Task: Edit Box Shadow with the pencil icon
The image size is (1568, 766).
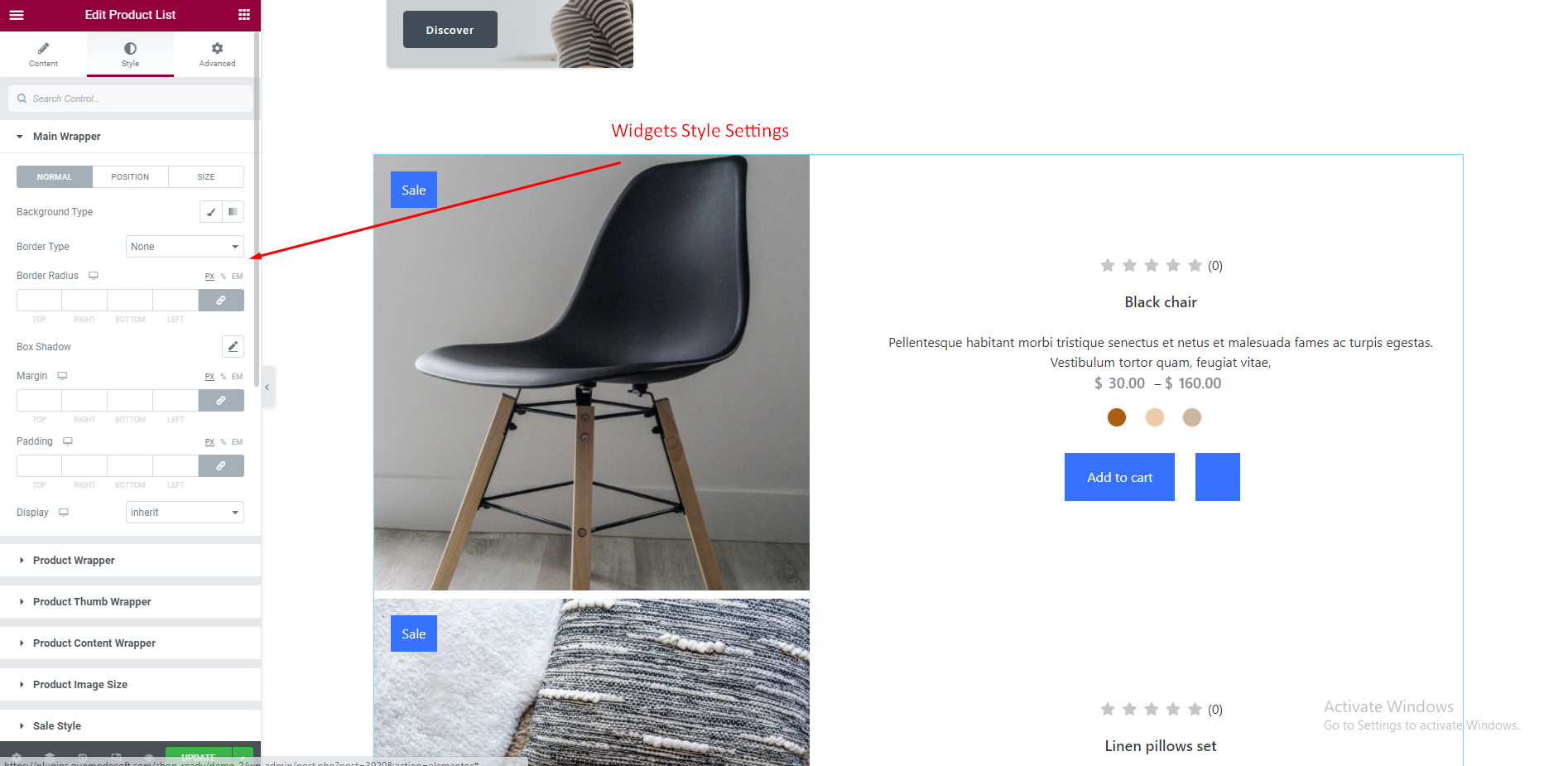Action: click(233, 346)
